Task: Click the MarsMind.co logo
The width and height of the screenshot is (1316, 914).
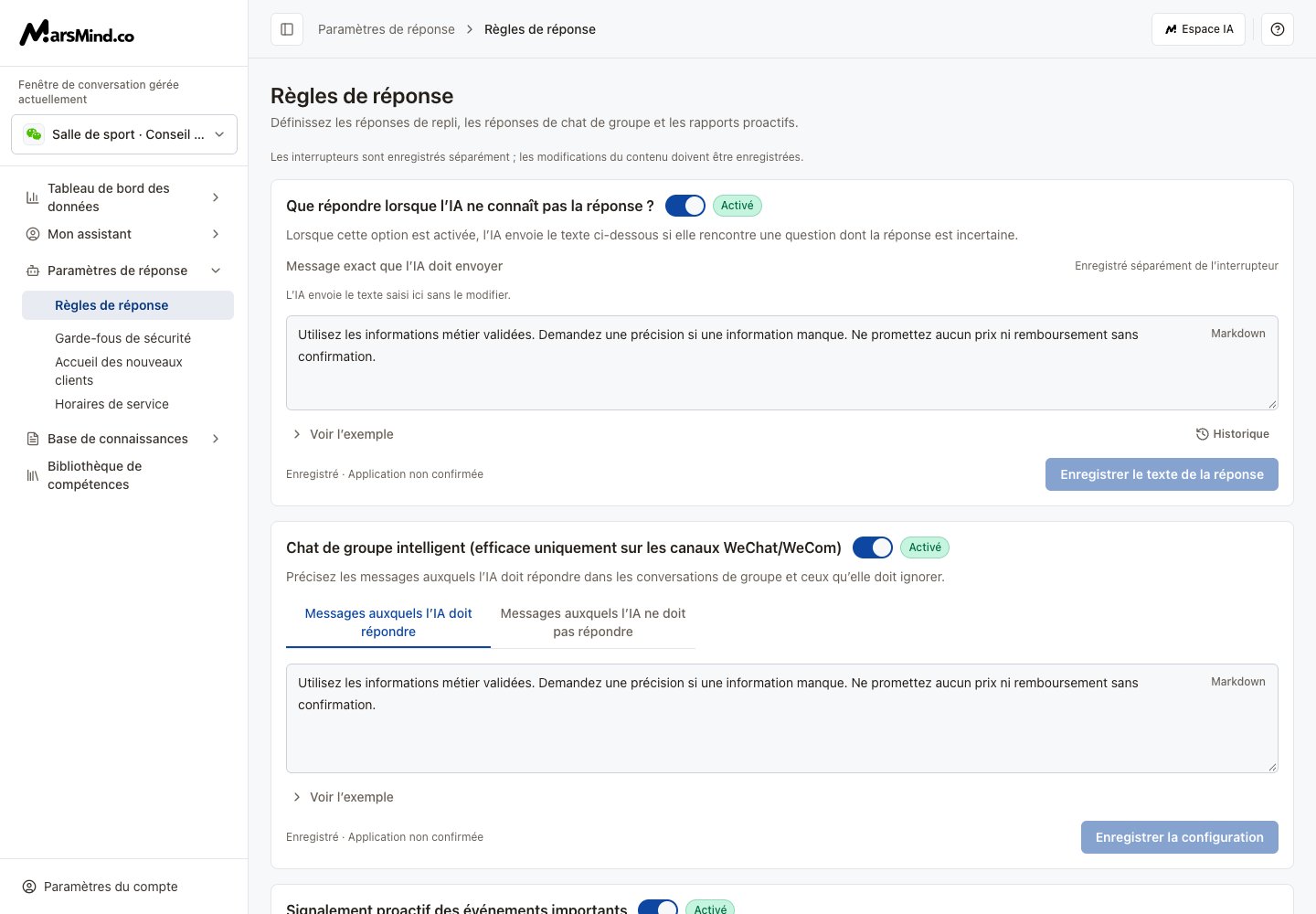Action: coord(77,33)
